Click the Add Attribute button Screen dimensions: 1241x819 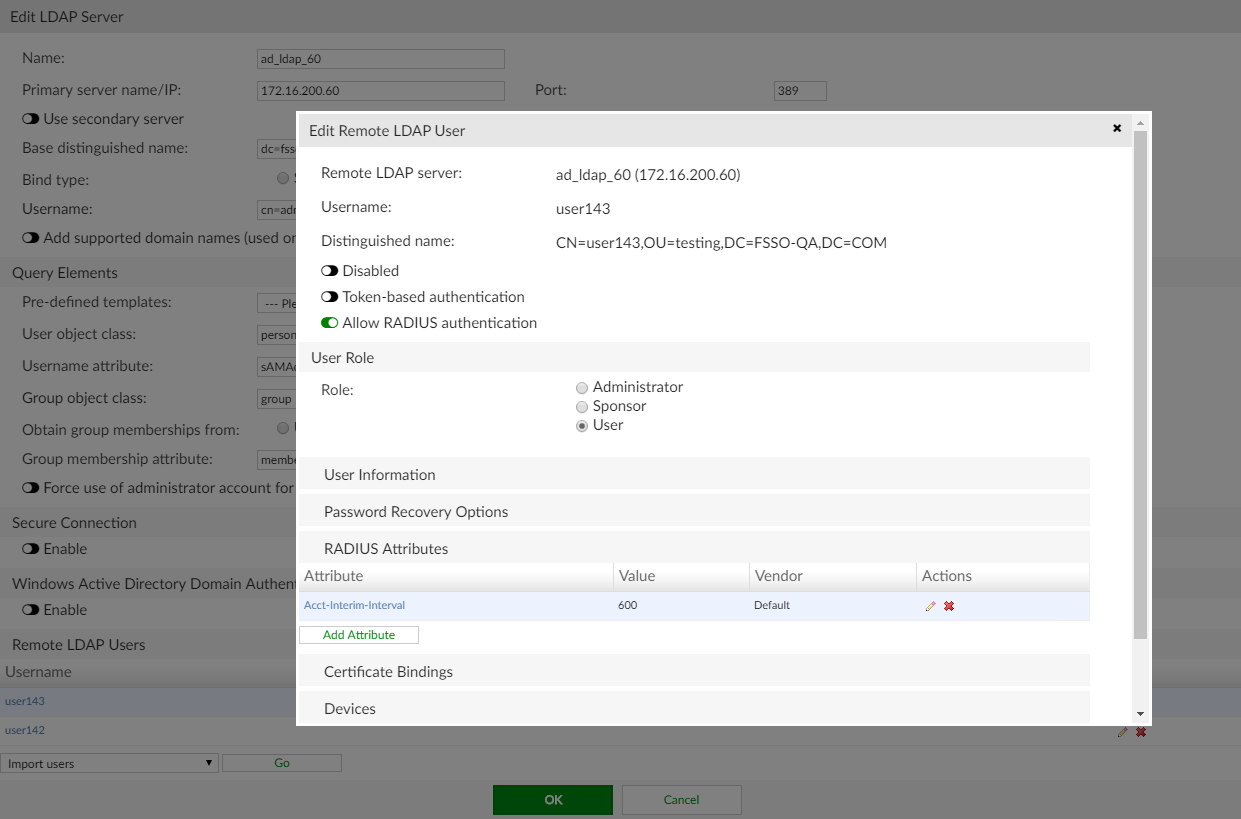(359, 635)
